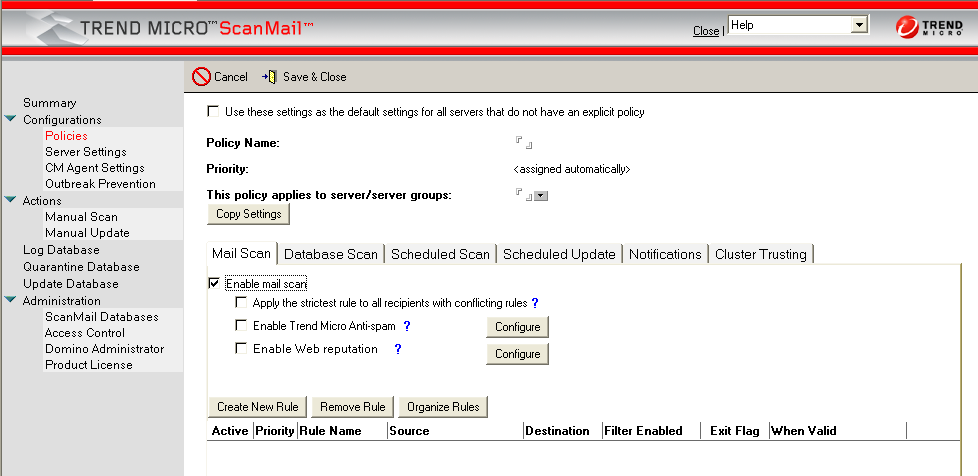The height and width of the screenshot is (476, 978).
Task: Open the Help dropdown list
Action: [x=857, y=25]
